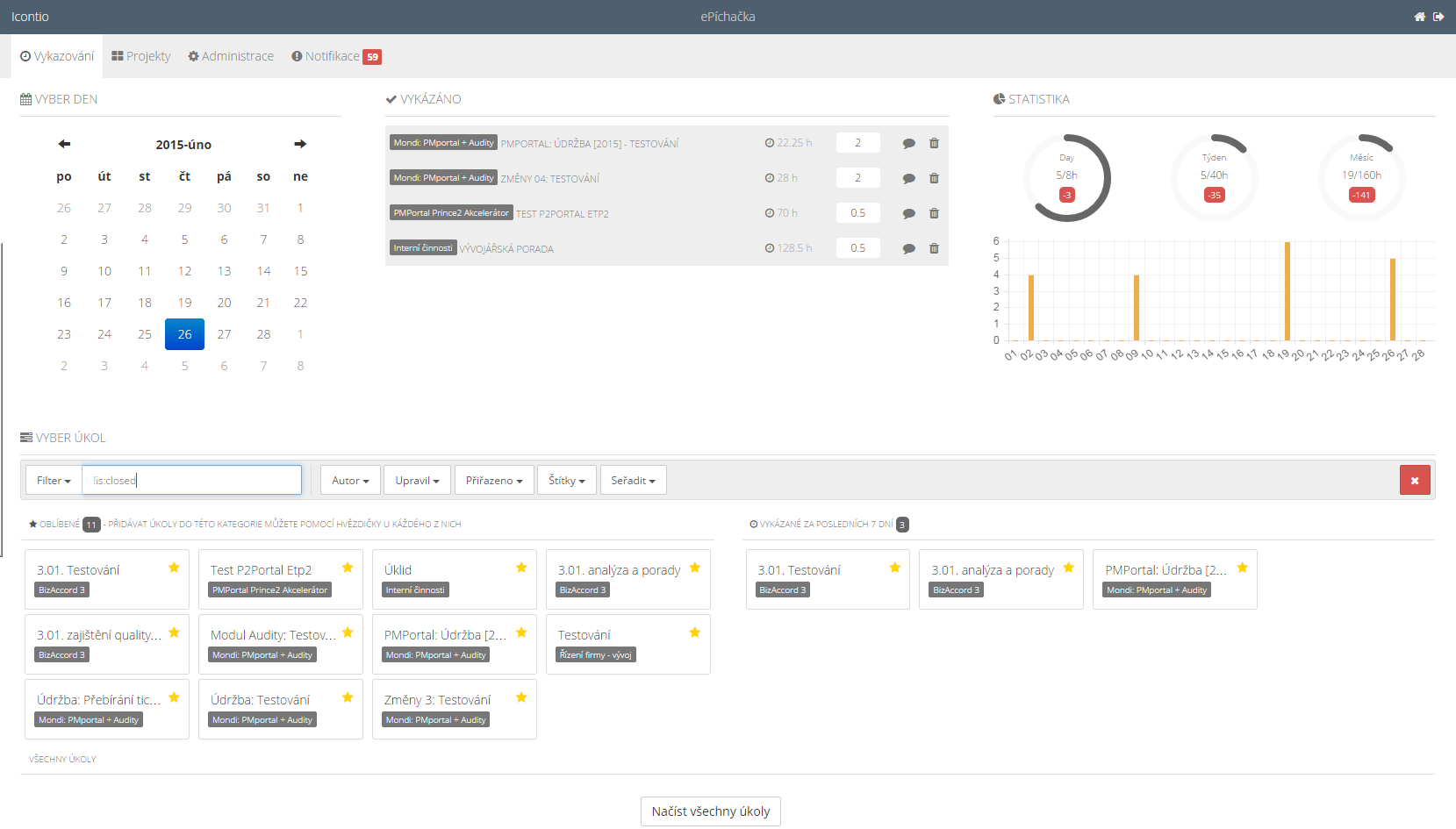
Task: Expand the Autor dropdown
Action: click(x=350, y=481)
